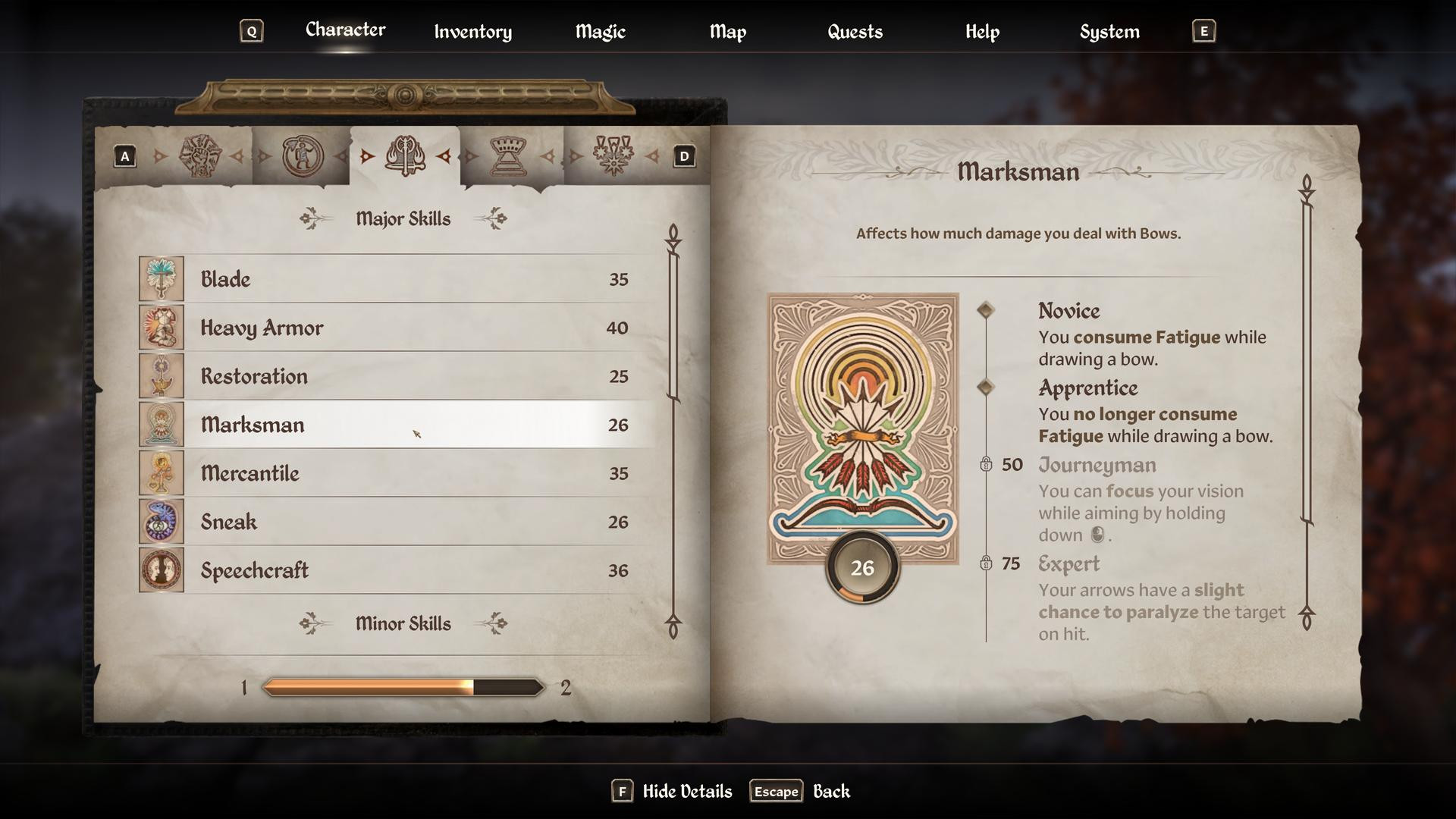Click the Marksman skill card artwork
Screen dimensions: 1456x819
pos(863,429)
